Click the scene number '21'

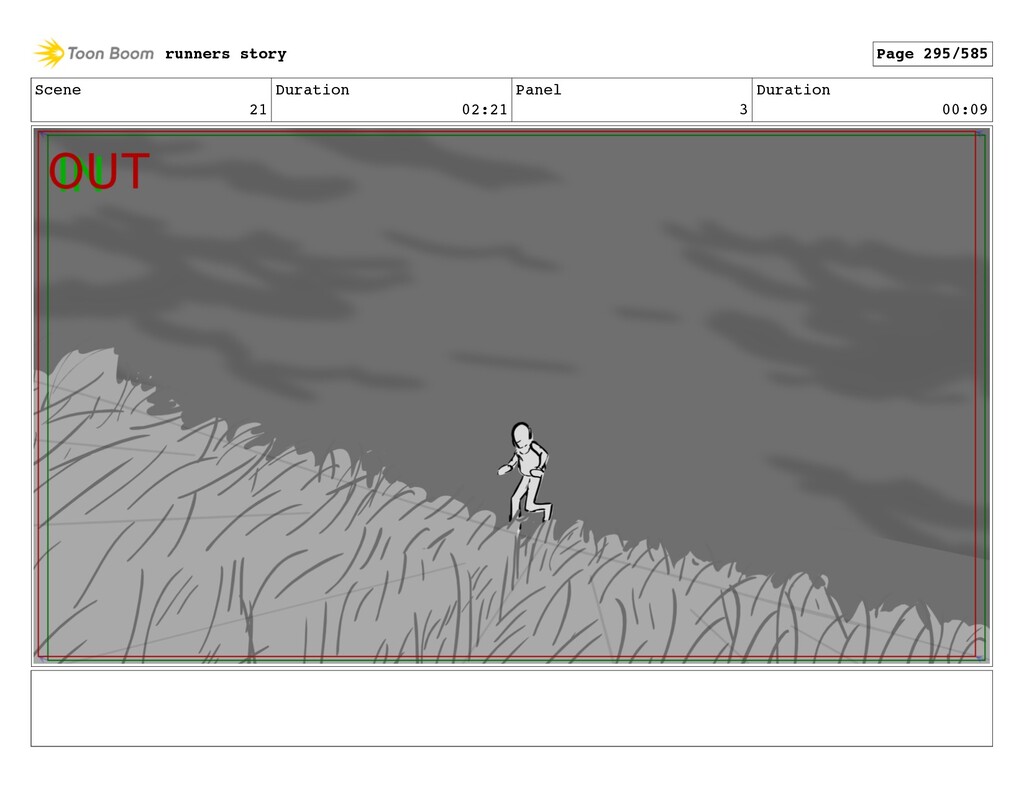(259, 110)
